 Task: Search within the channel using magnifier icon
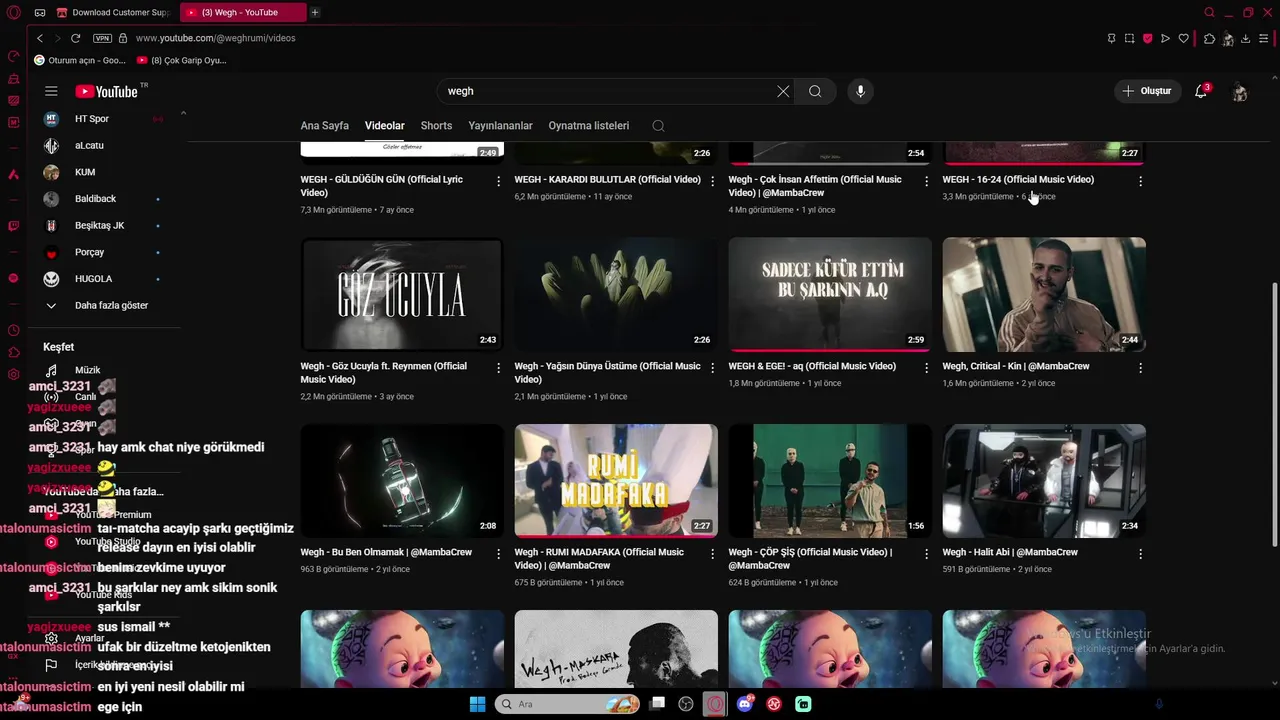pos(658,126)
